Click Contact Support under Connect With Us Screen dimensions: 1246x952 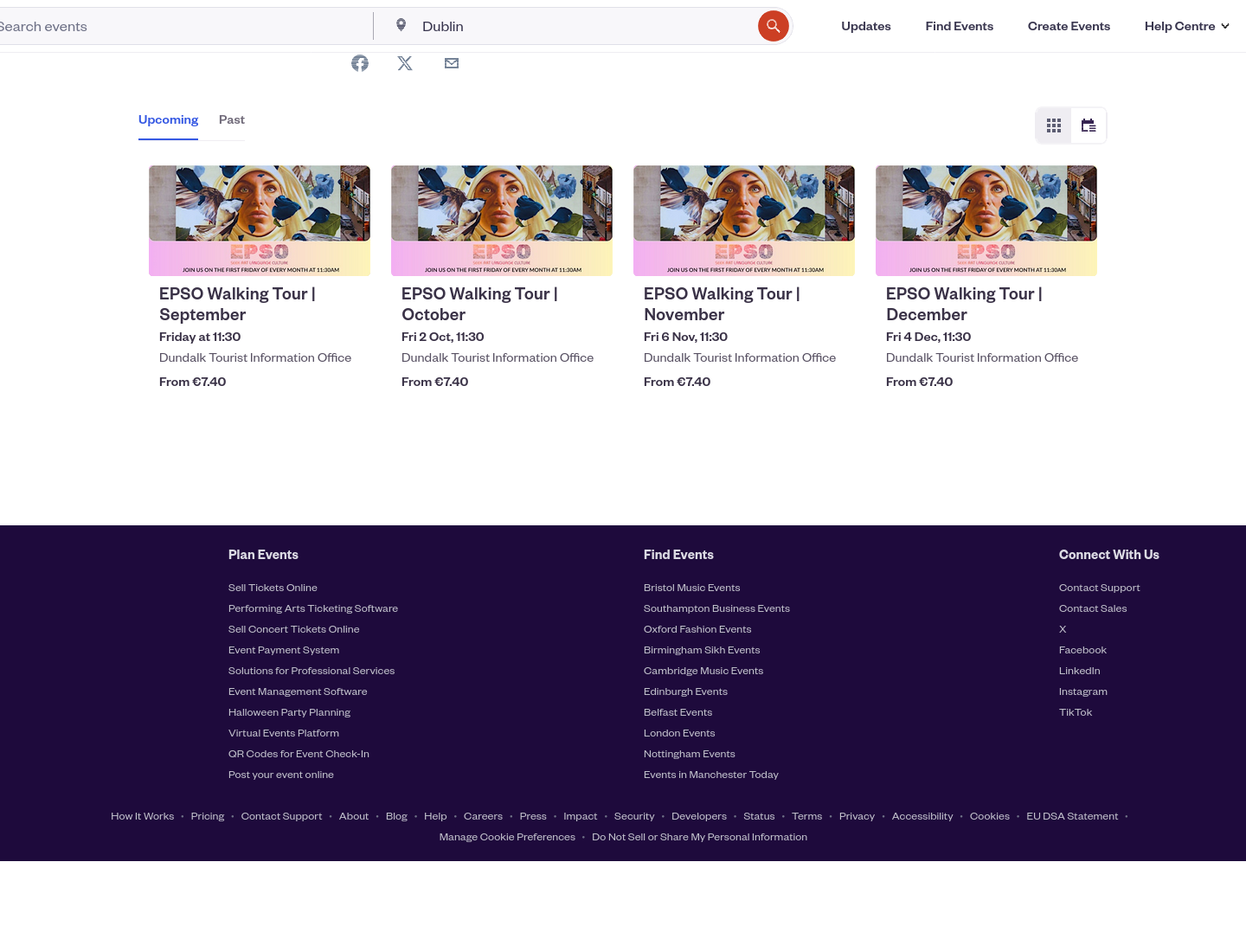tap(1099, 588)
